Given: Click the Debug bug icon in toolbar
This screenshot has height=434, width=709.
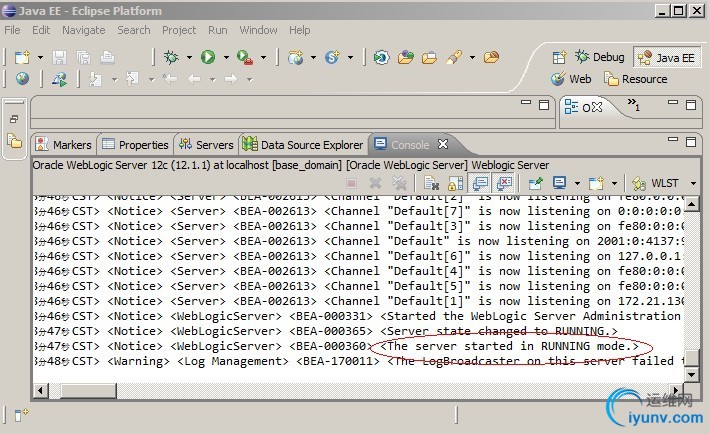Looking at the screenshot, I should tap(171, 57).
